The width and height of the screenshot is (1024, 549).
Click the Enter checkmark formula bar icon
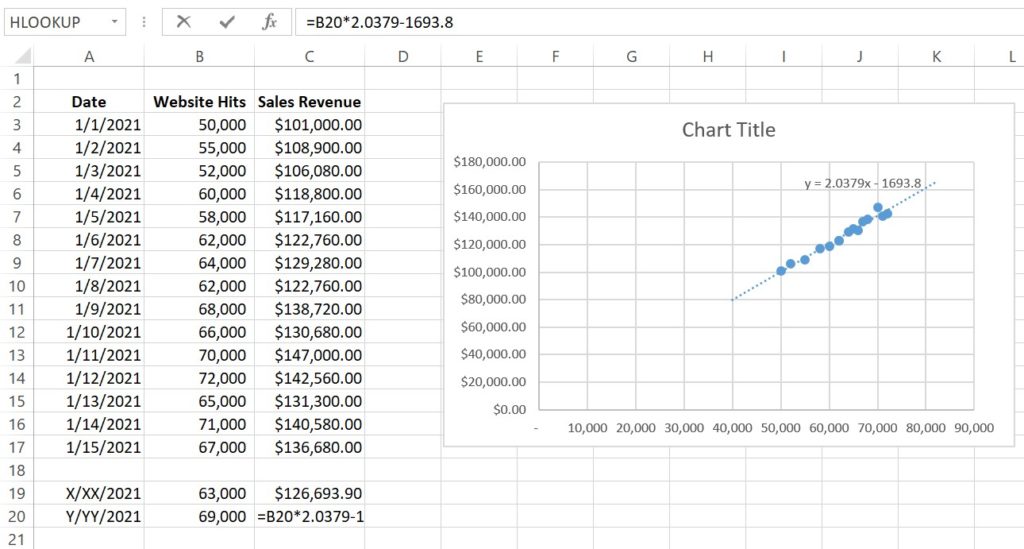coord(227,22)
